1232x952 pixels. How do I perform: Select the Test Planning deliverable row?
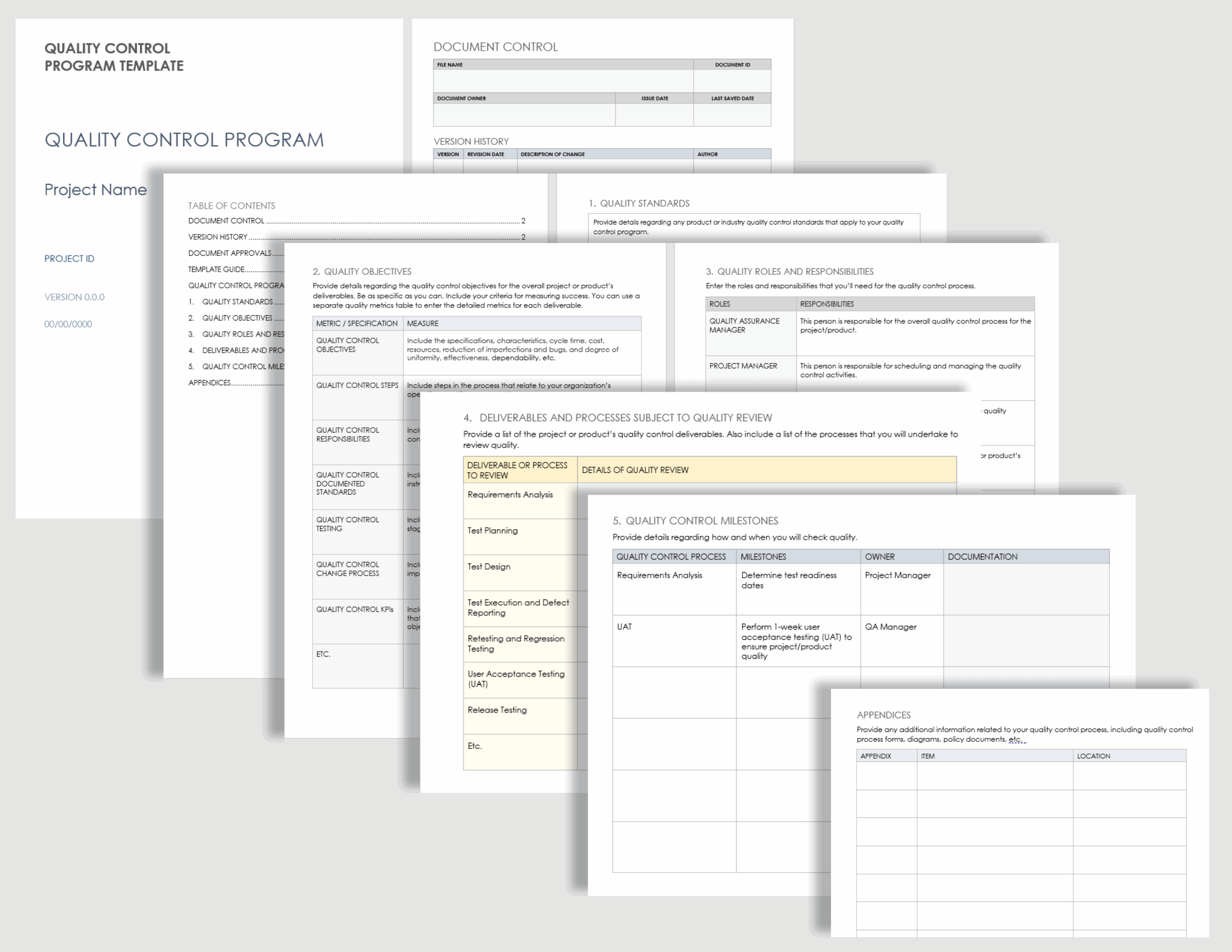click(x=492, y=530)
